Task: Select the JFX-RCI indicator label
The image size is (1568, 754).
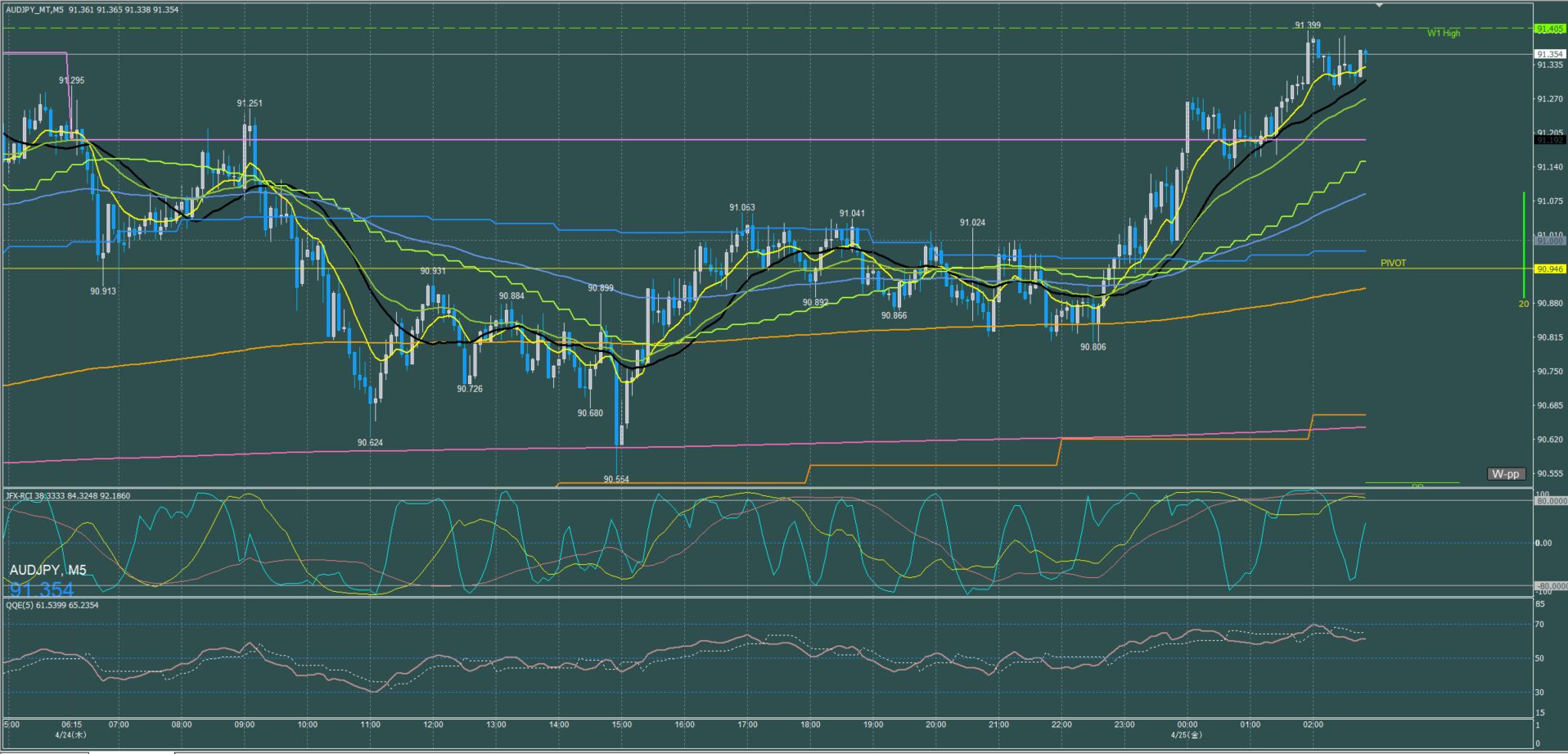Action: (x=68, y=495)
